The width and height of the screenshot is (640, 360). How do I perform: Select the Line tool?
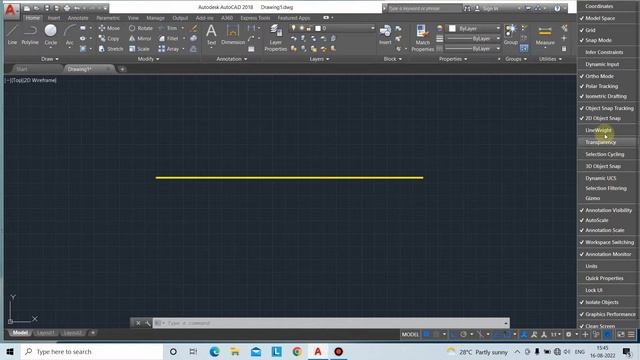(12, 35)
